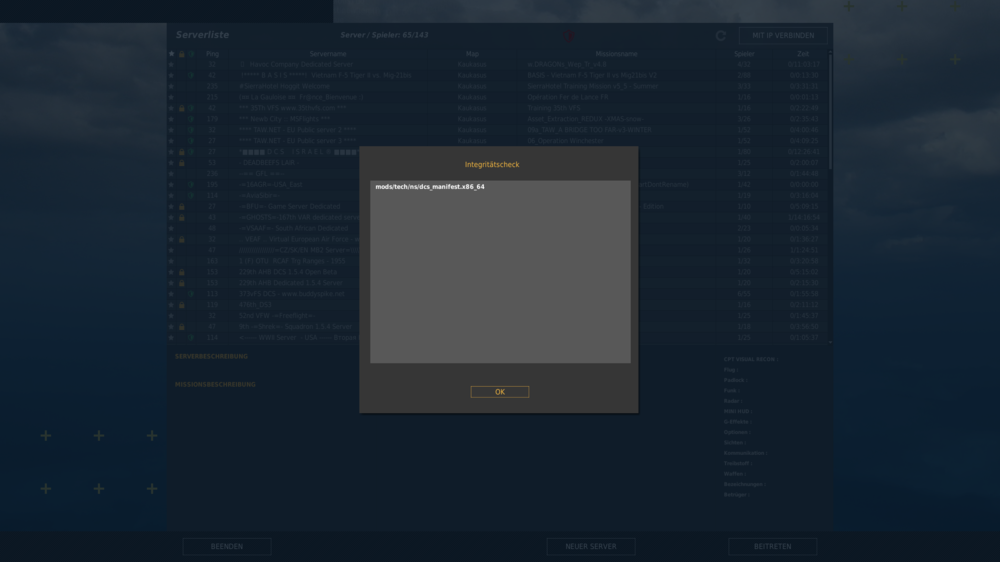1000x562 pixels.
Task: Click the shield icon on =AviaSibir= row
Action: [191, 195]
